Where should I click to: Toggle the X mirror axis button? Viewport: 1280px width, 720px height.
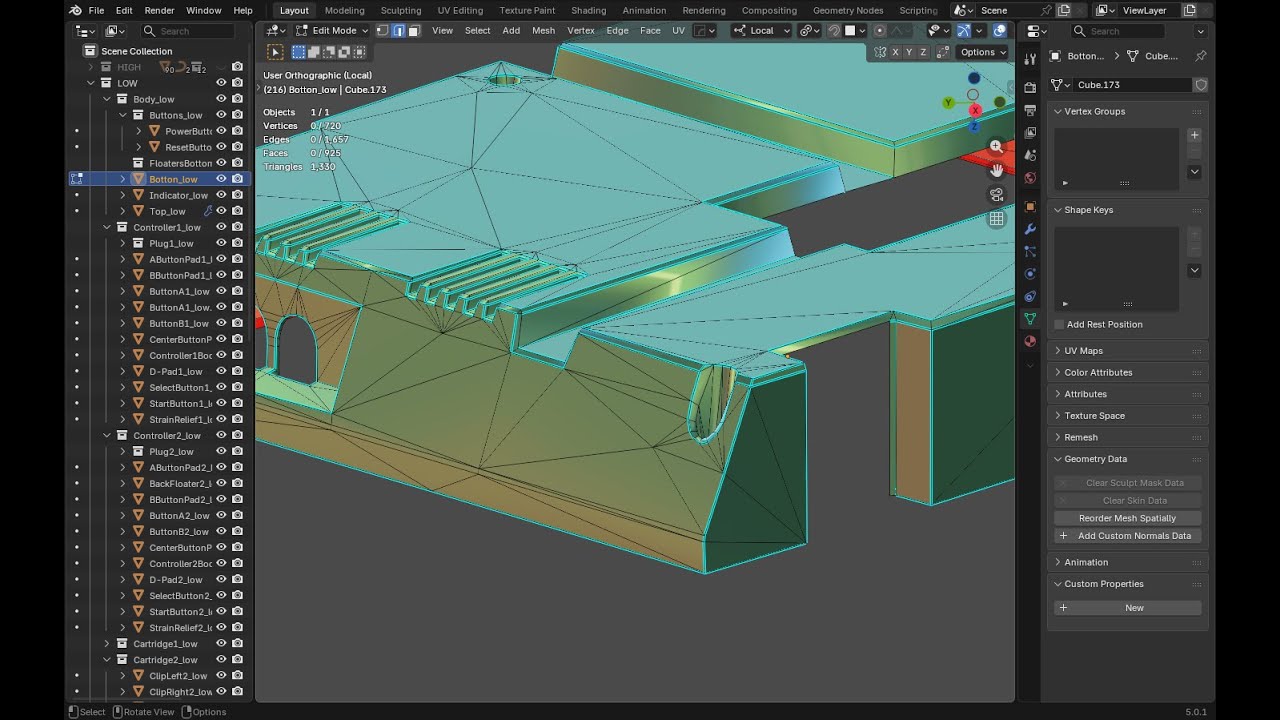tap(895, 52)
